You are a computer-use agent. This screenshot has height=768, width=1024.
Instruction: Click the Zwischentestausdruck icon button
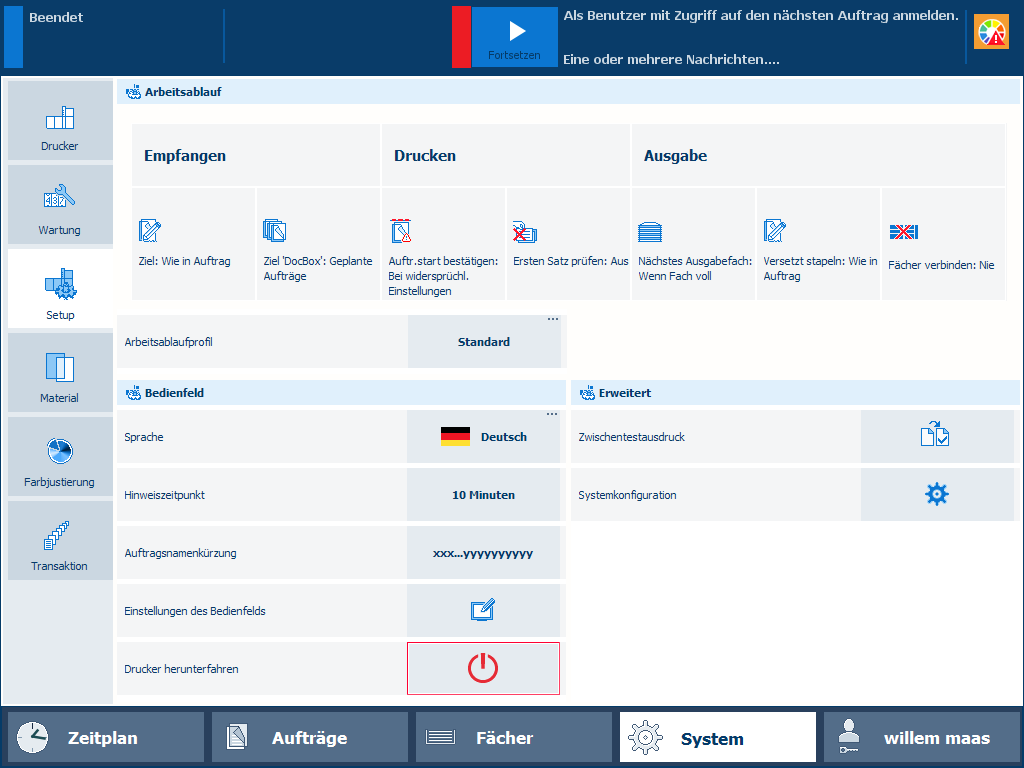pyautogui.click(x=937, y=437)
